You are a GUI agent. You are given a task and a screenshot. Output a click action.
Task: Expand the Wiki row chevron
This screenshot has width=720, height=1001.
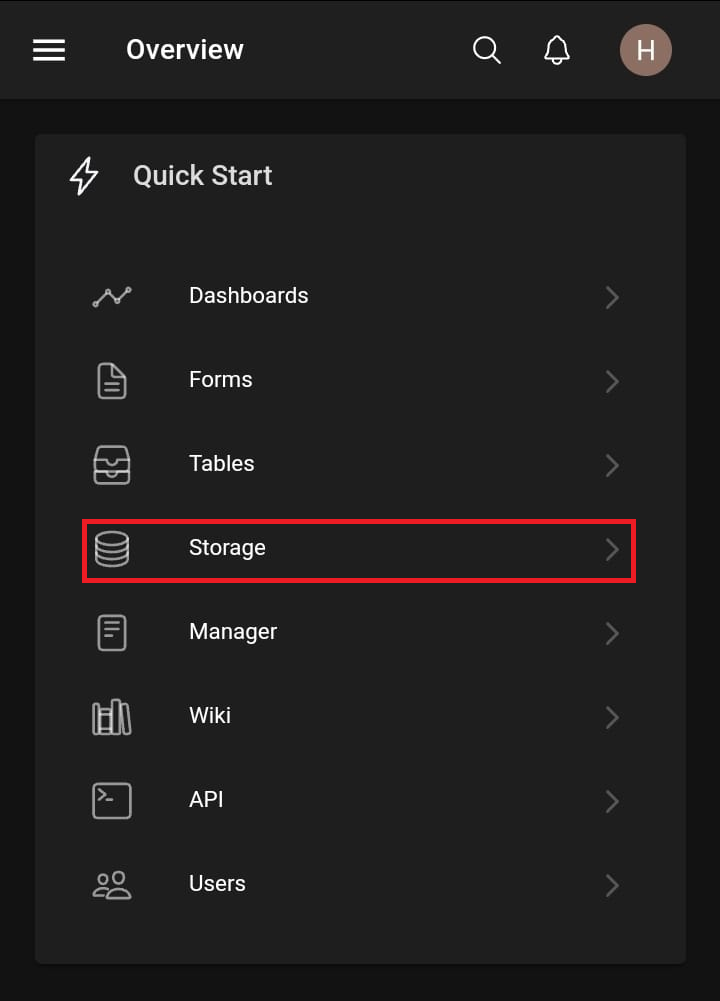612,717
